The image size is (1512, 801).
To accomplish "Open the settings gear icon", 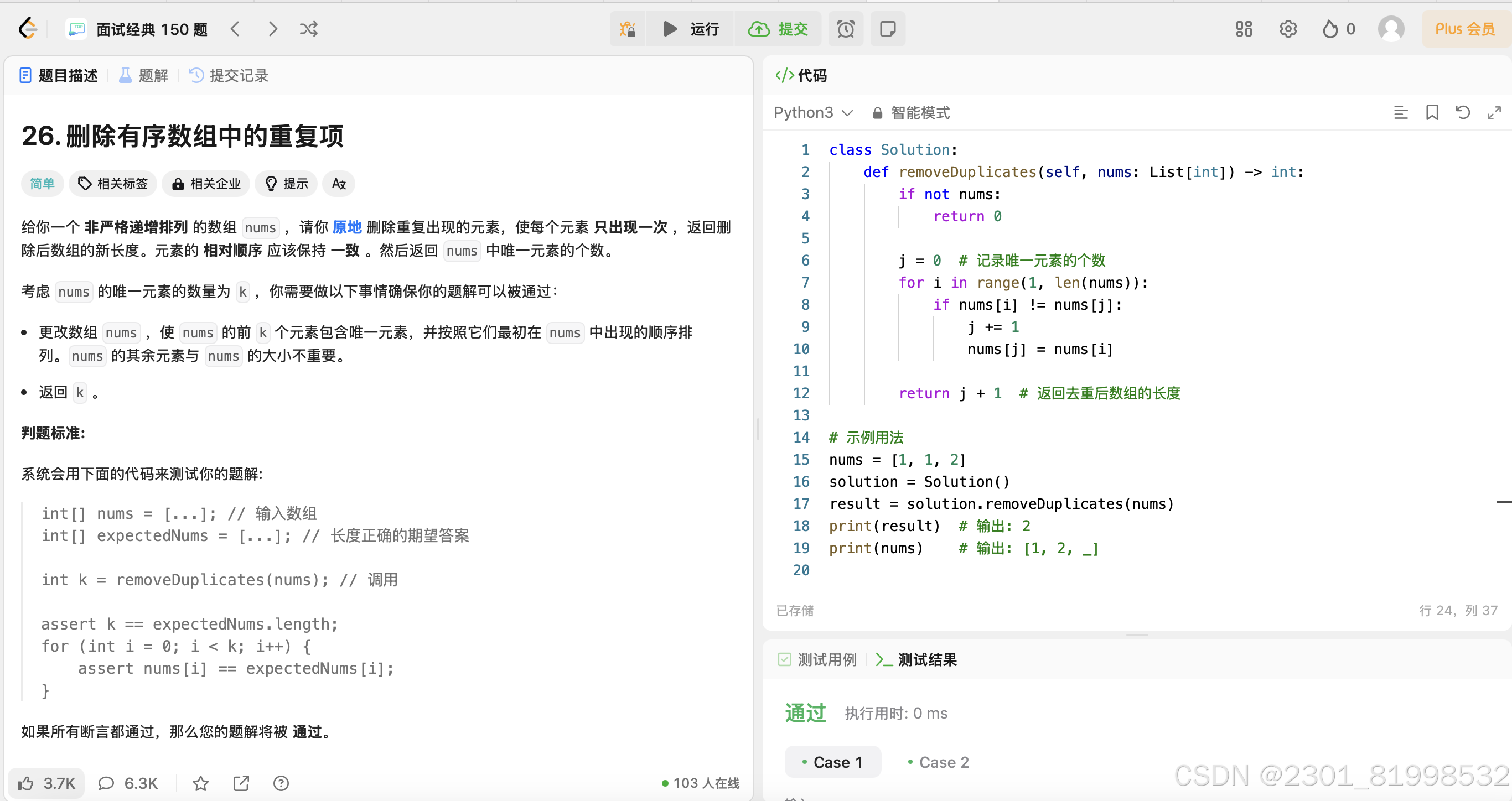I will (1287, 29).
